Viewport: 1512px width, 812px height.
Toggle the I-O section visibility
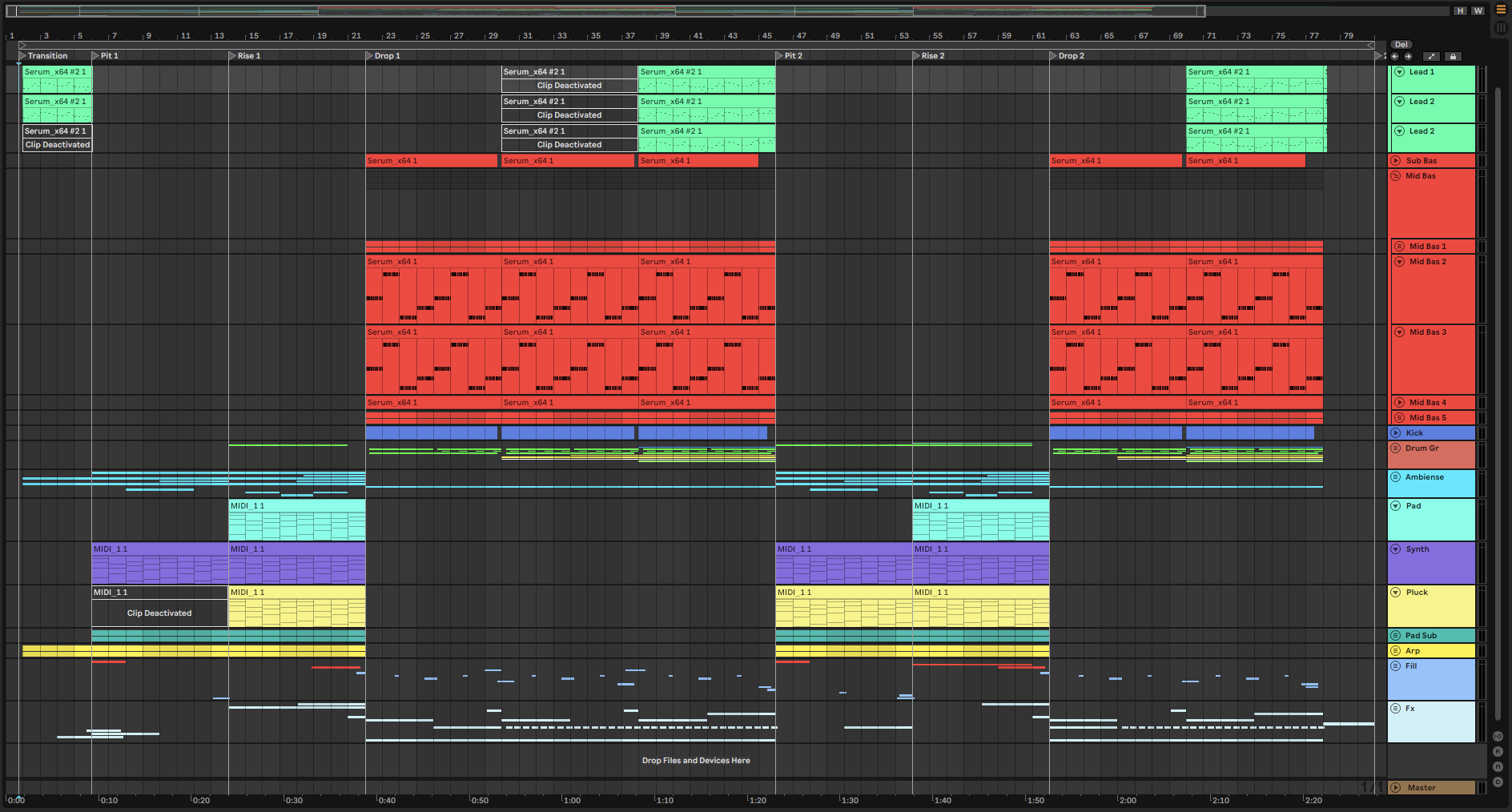pos(1498,736)
